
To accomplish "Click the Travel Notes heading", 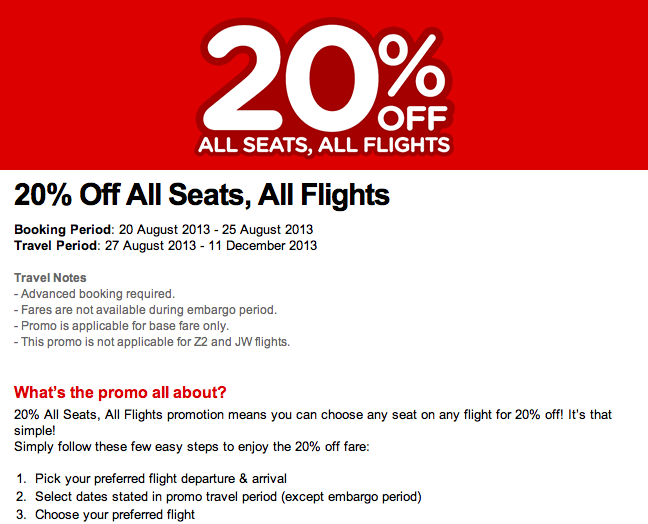I will click(50, 278).
